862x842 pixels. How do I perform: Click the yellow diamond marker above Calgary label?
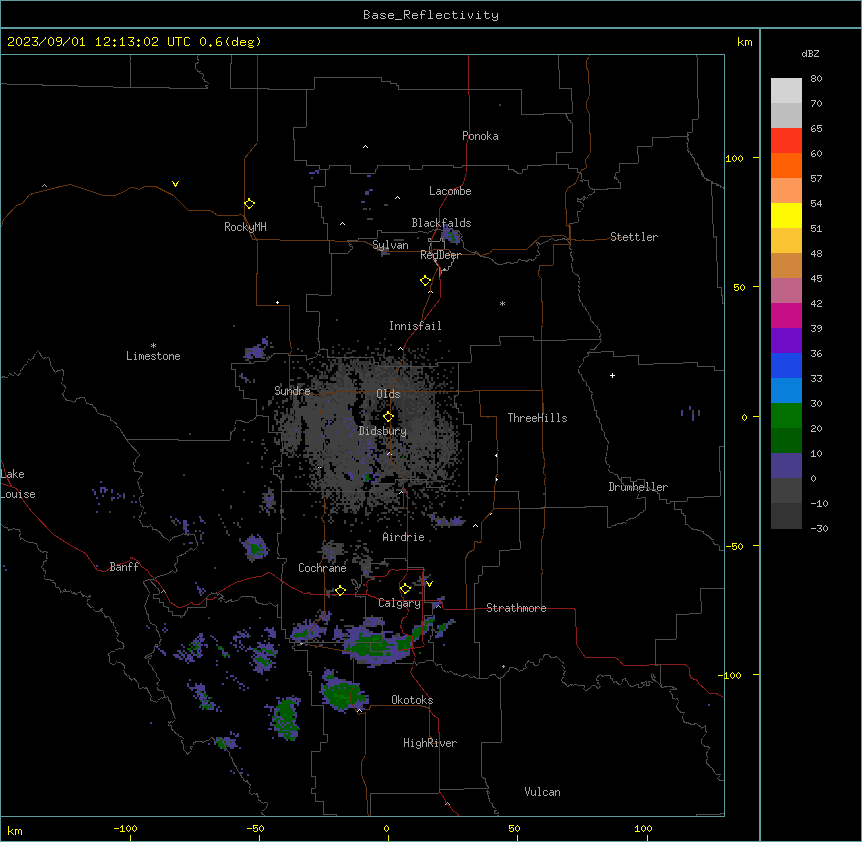coord(405,588)
